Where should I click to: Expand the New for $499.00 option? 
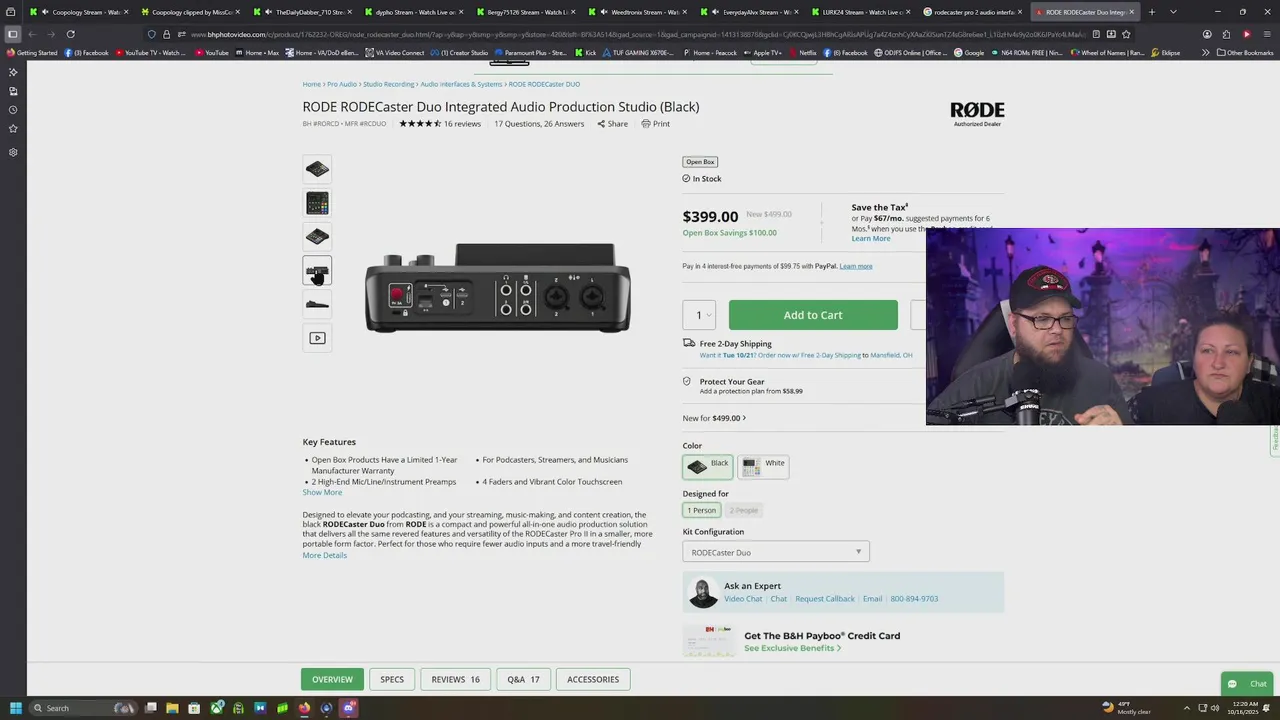click(714, 418)
